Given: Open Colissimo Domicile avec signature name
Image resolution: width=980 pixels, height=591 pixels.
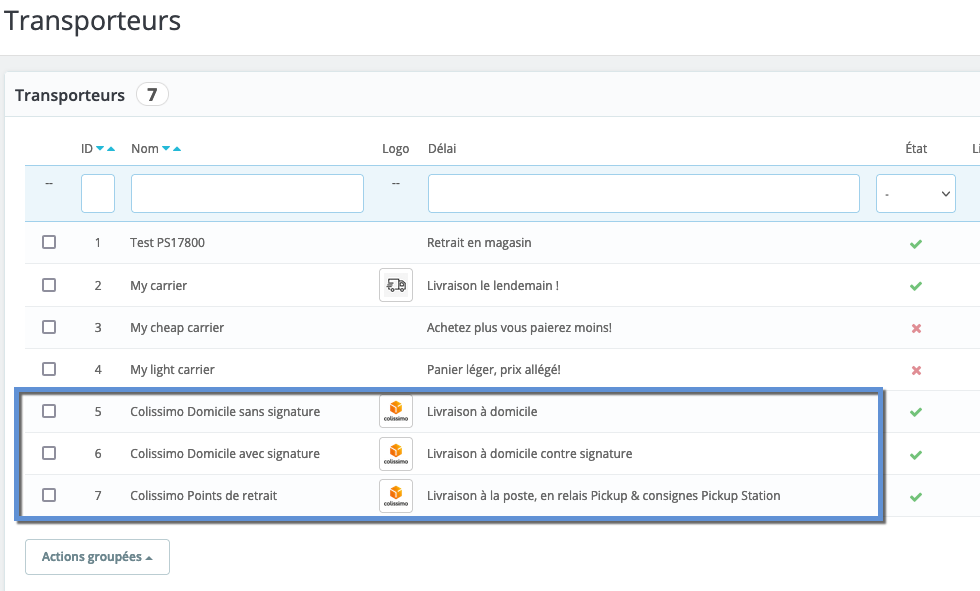Looking at the screenshot, I should tap(225, 454).
